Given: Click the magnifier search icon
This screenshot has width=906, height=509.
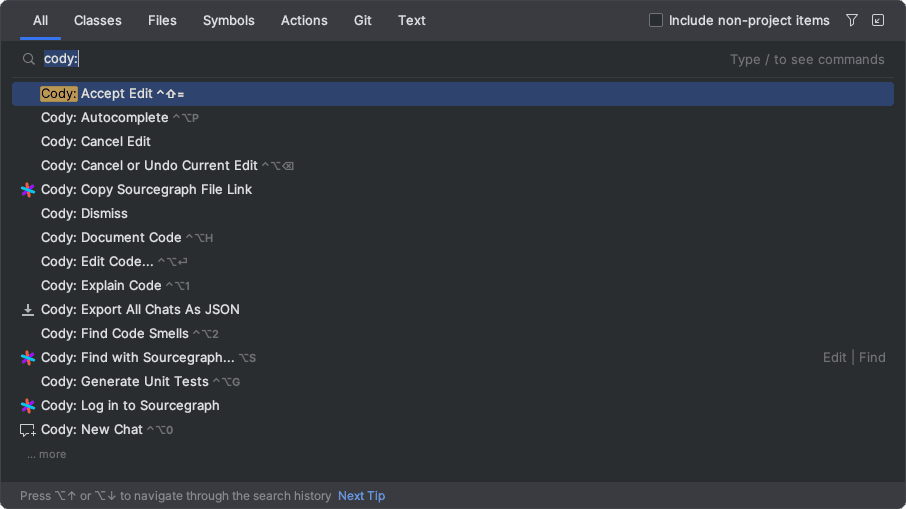Looking at the screenshot, I should tap(28, 59).
